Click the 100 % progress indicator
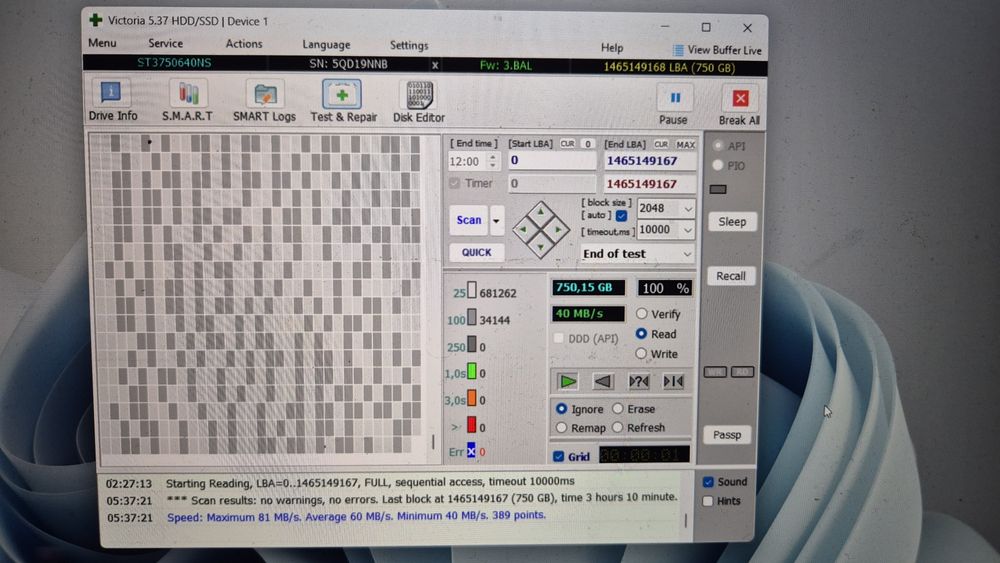1000x563 pixels. (665, 288)
